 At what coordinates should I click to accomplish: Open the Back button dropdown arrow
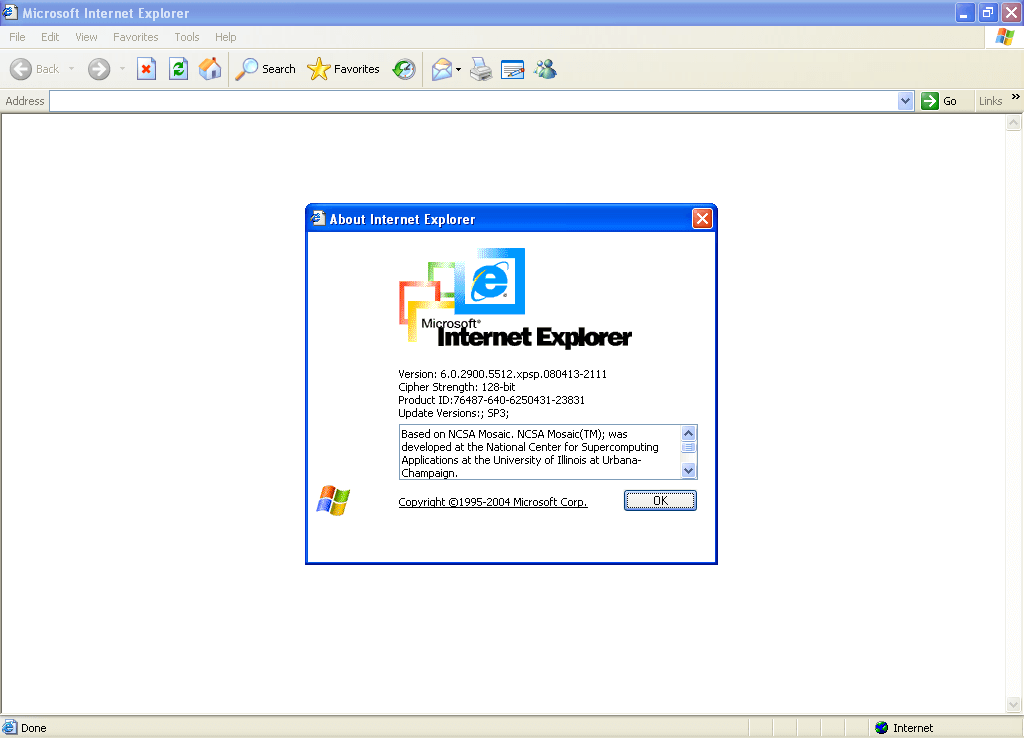(x=71, y=68)
